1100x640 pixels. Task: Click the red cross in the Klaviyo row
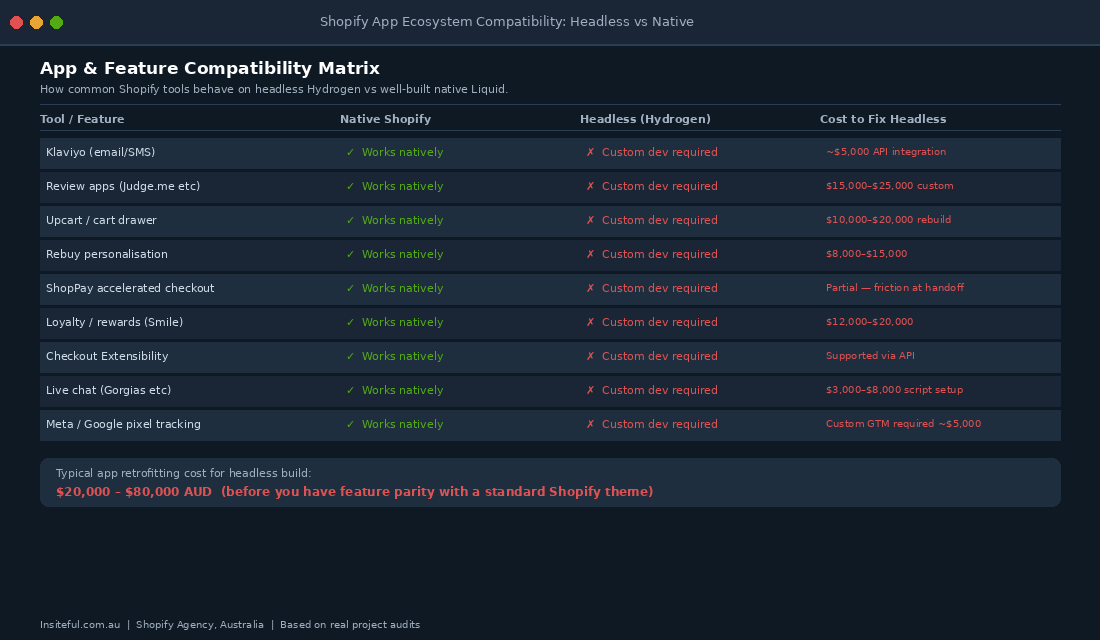tap(590, 152)
